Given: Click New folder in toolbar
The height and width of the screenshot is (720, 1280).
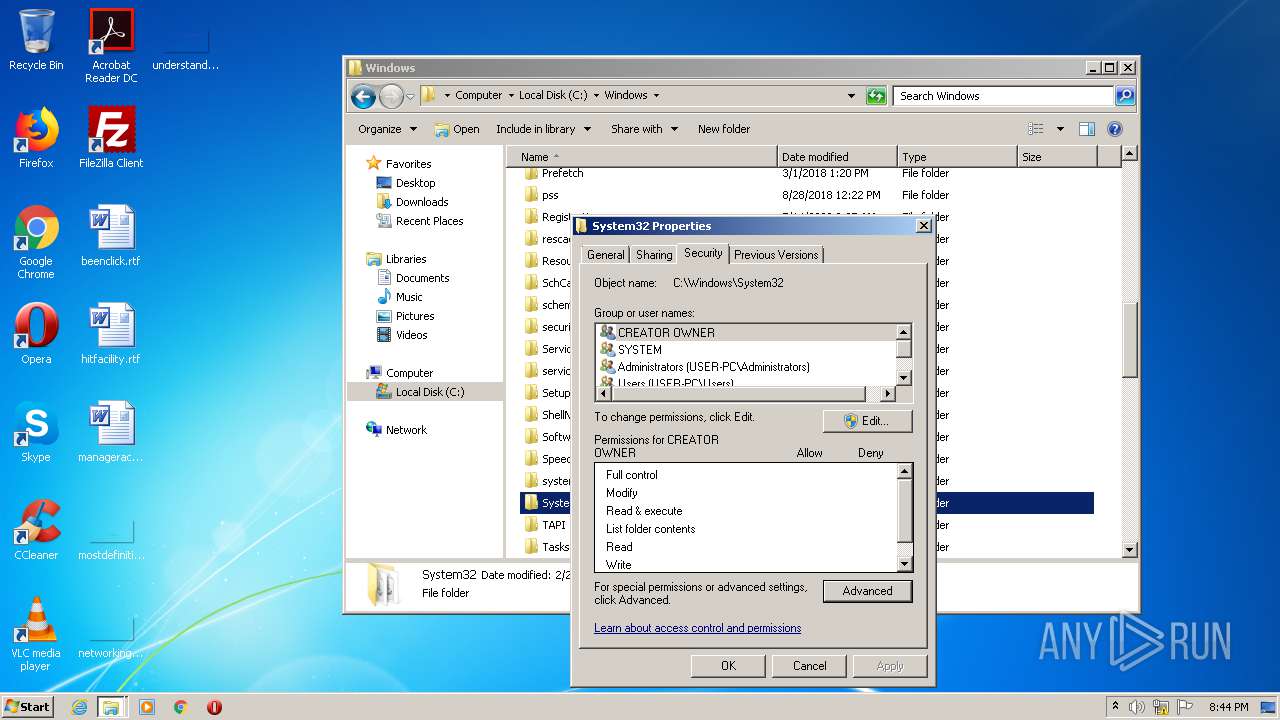Looking at the screenshot, I should [724, 129].
